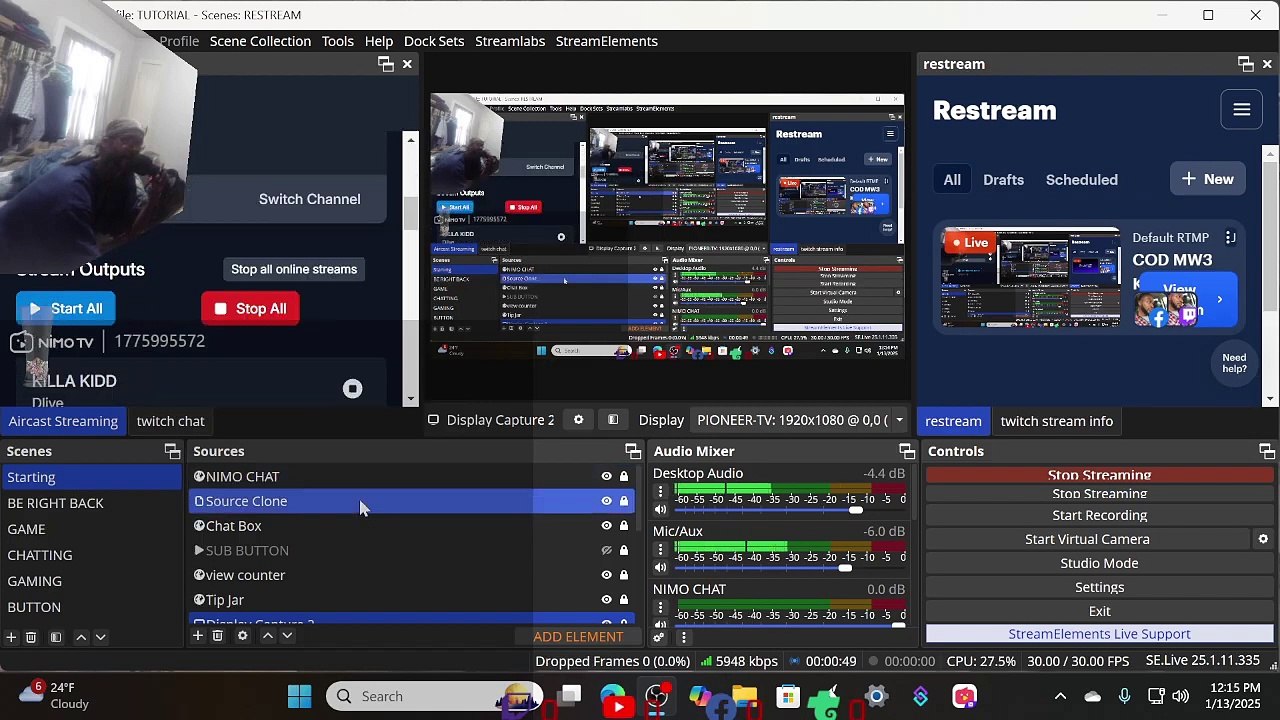Open the Tools menu
Screen dimensions: 1280x720
click(337, 41)
